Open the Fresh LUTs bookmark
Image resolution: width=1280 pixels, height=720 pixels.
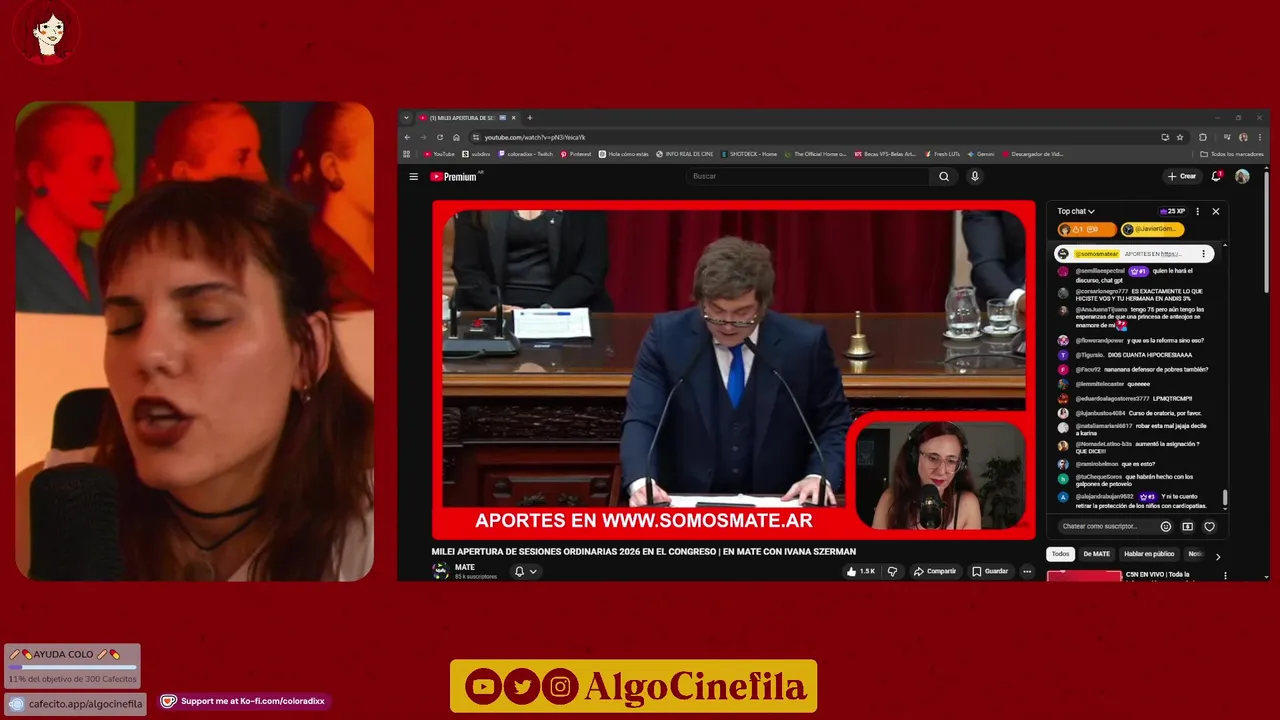(943, 154)
